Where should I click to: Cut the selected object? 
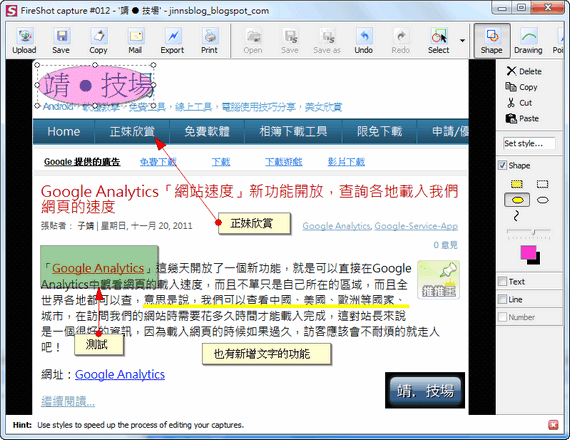(519, 103)
